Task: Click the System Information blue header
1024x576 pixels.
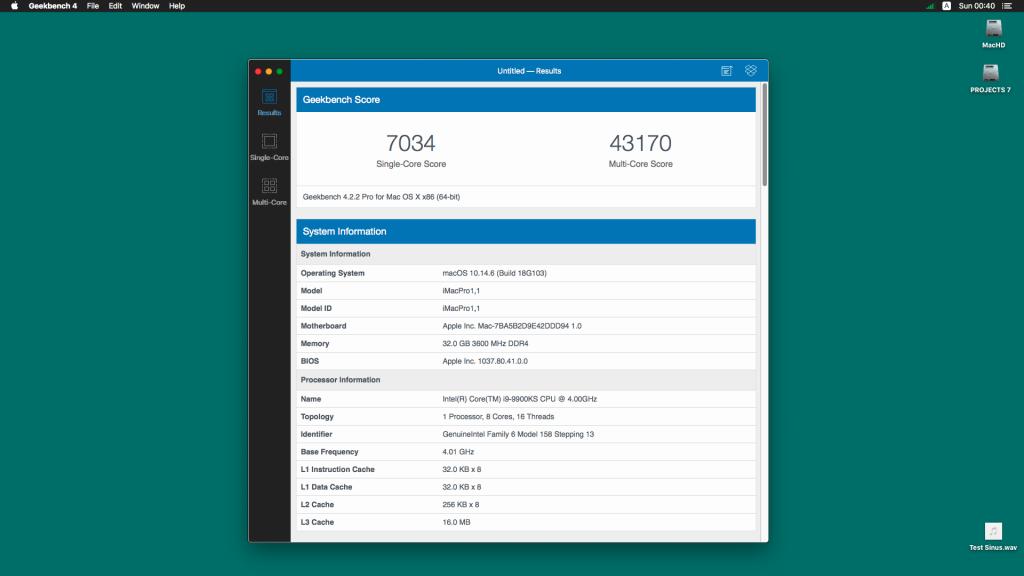Action: 526,231
